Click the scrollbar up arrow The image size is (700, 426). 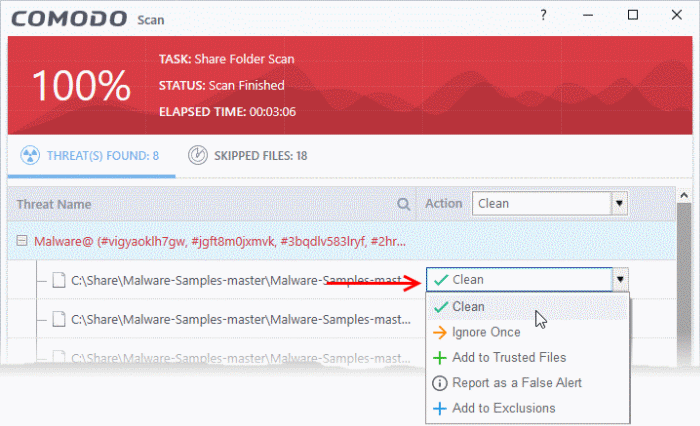click(x=684, y=195)
